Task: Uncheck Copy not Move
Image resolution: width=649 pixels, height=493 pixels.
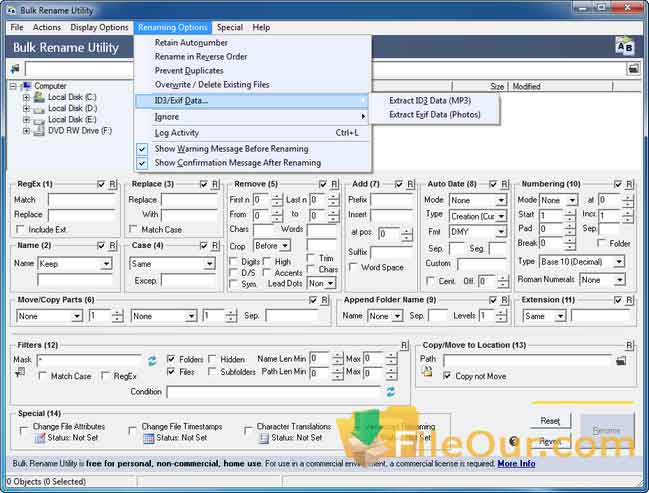Action: coord(447,376)
